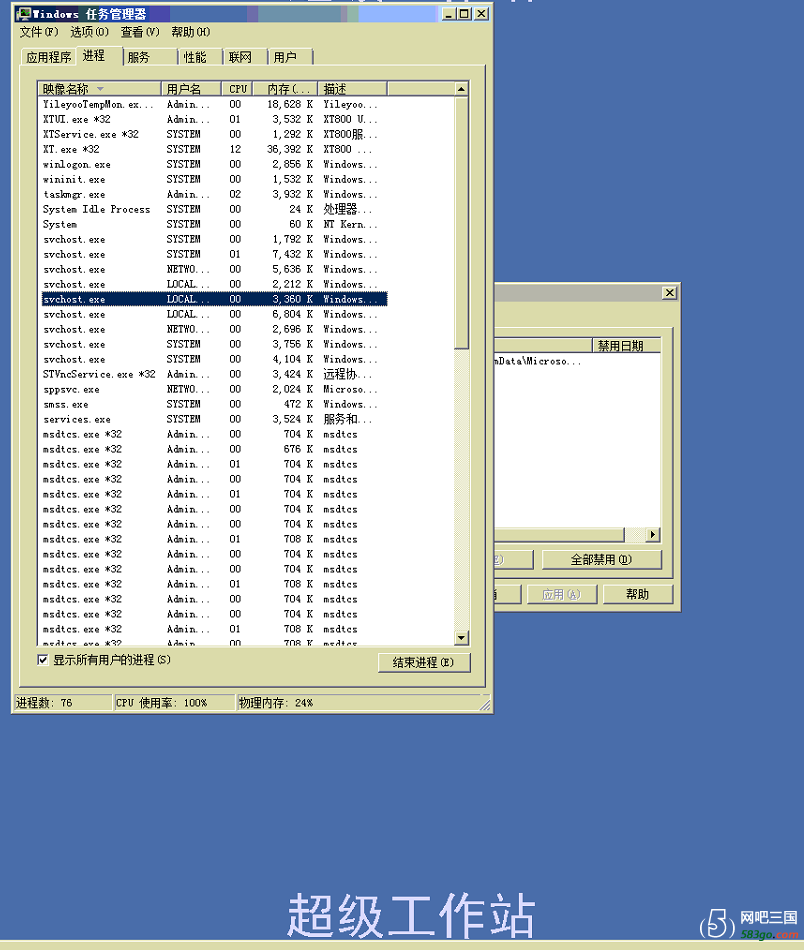Switch to the 性能 tab

pos(200,57)
